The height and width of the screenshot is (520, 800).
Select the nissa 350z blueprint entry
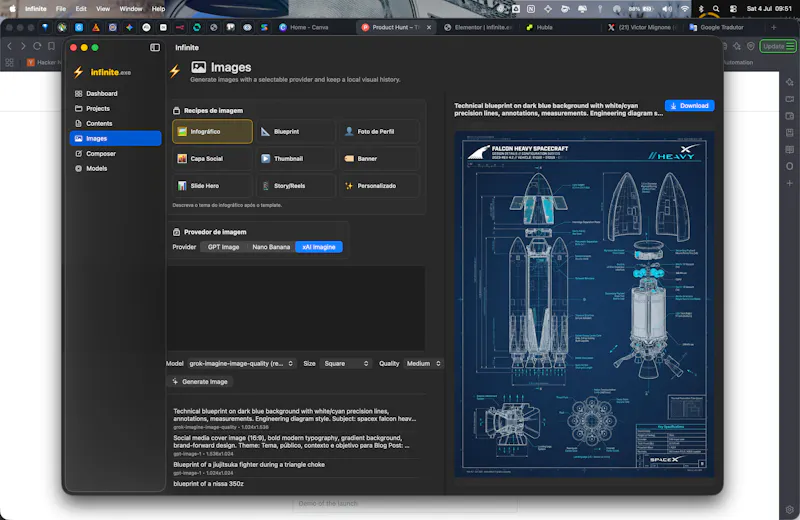[209, 484]
